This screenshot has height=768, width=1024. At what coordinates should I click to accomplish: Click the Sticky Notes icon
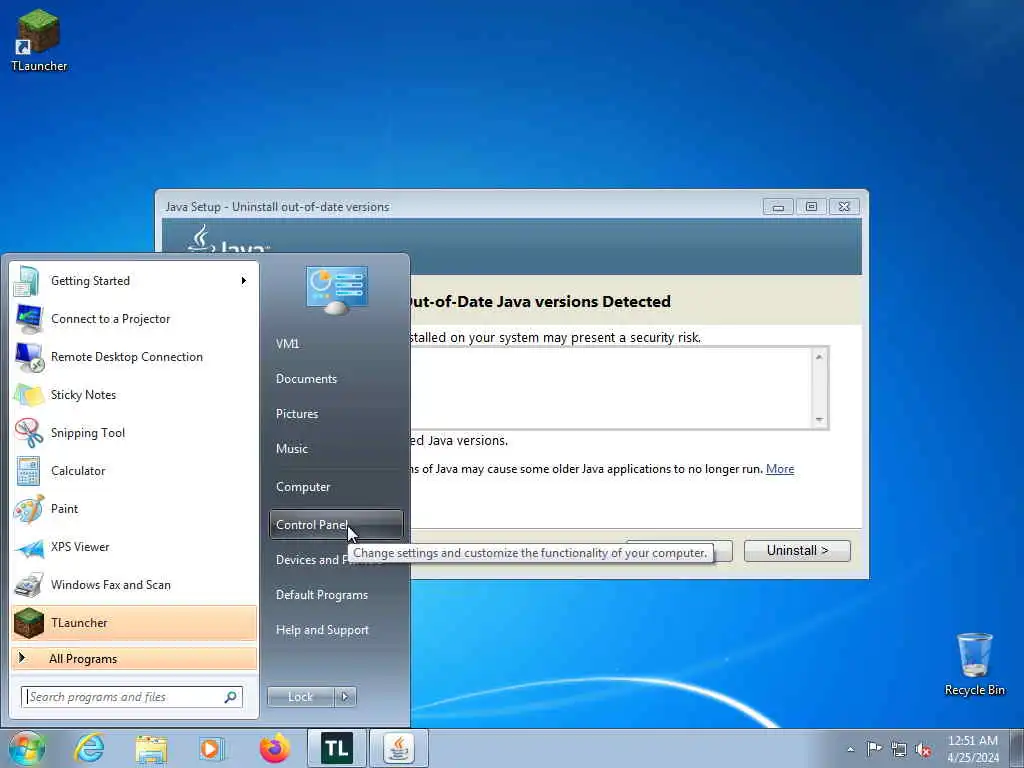(x=28, y=395)
